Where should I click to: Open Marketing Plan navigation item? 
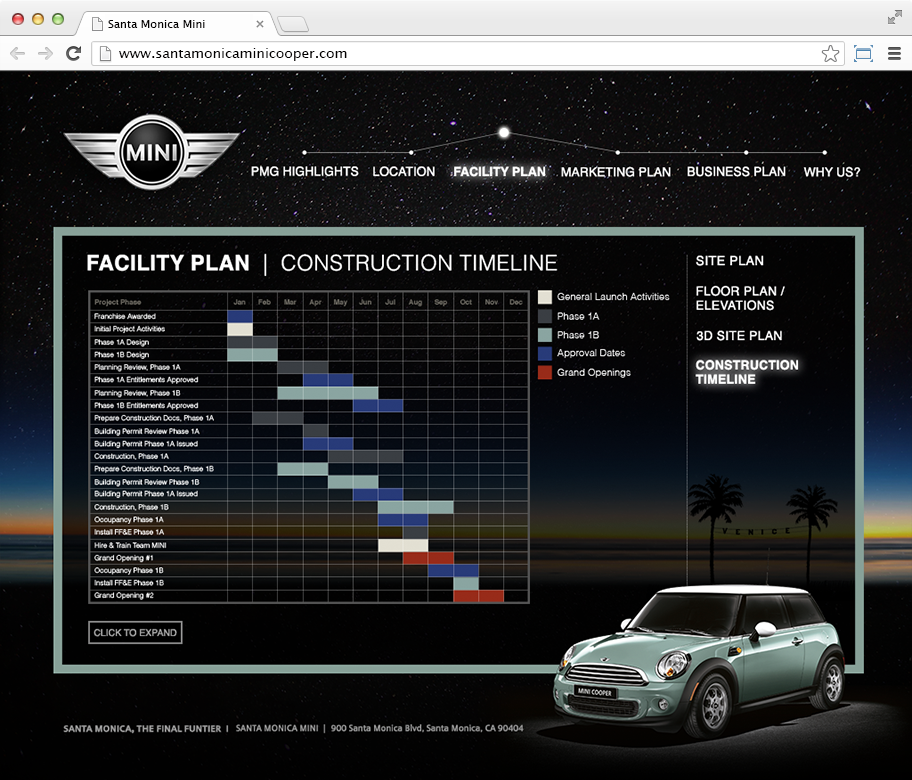click(x=615, y=172)
